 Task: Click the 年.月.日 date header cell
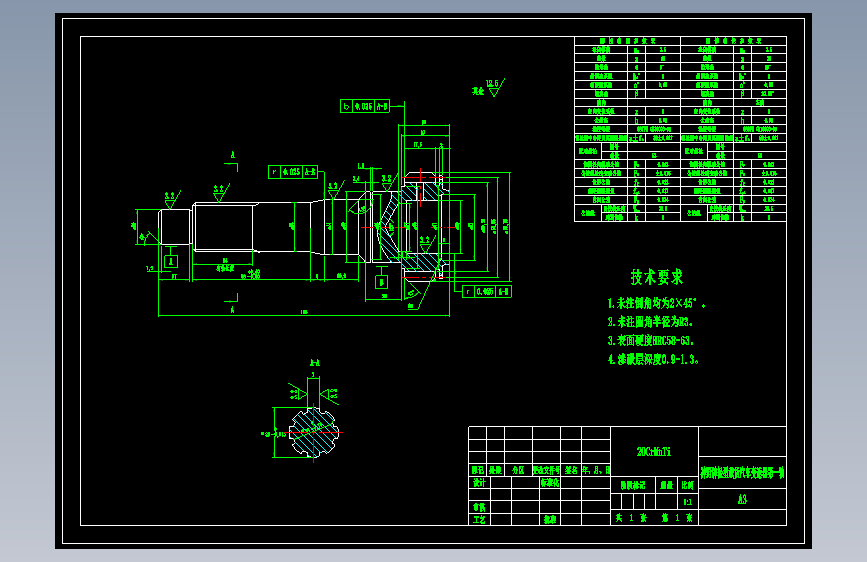click(596, 470)
